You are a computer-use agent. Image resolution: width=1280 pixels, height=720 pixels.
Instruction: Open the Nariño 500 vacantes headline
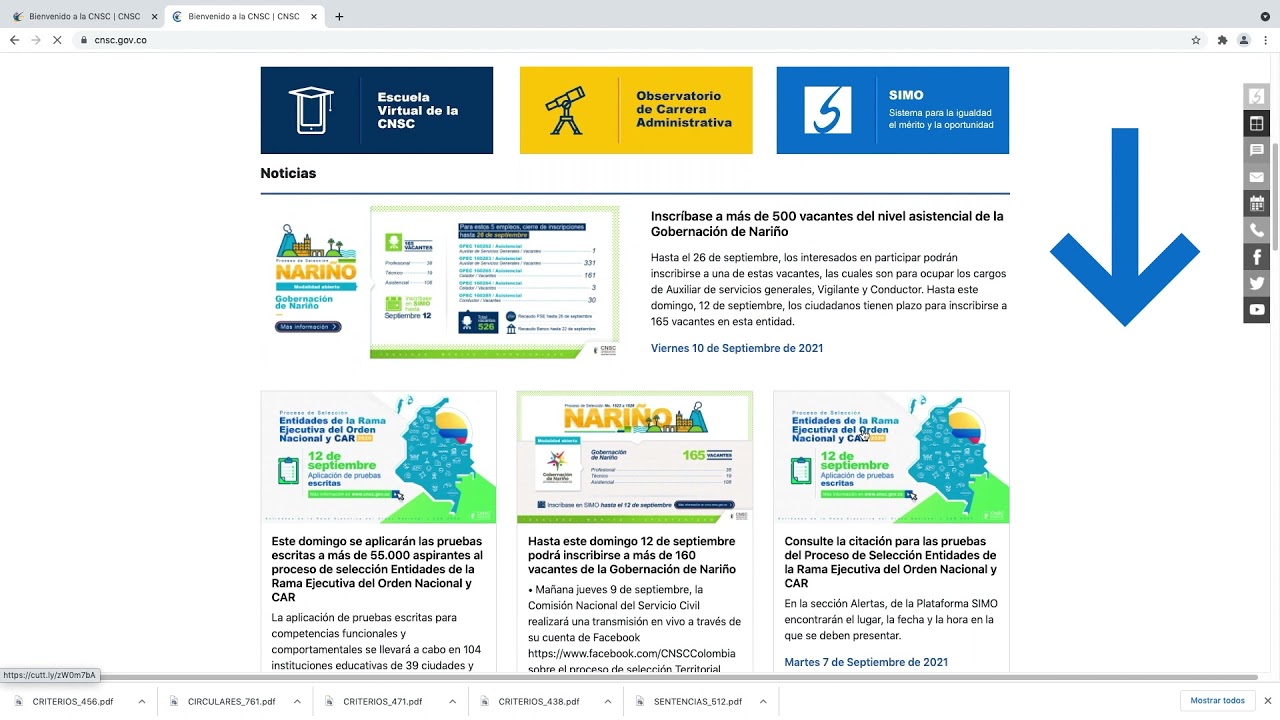point(827,224)
